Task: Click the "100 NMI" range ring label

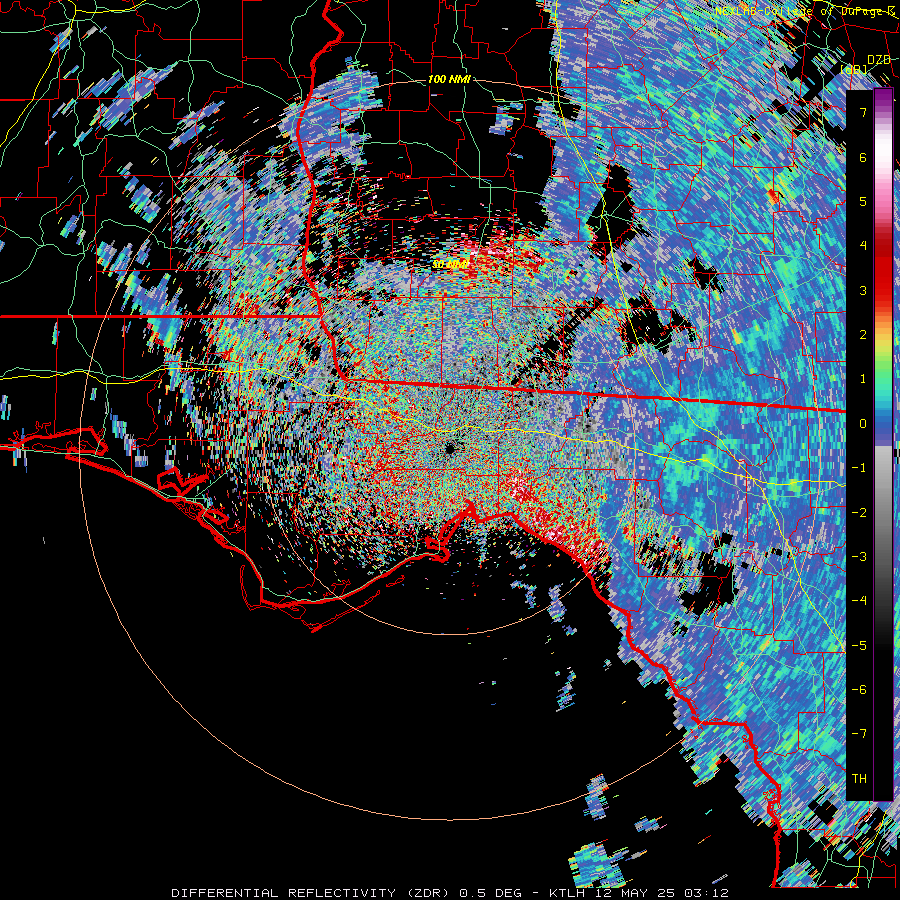Action: point(449,79)
